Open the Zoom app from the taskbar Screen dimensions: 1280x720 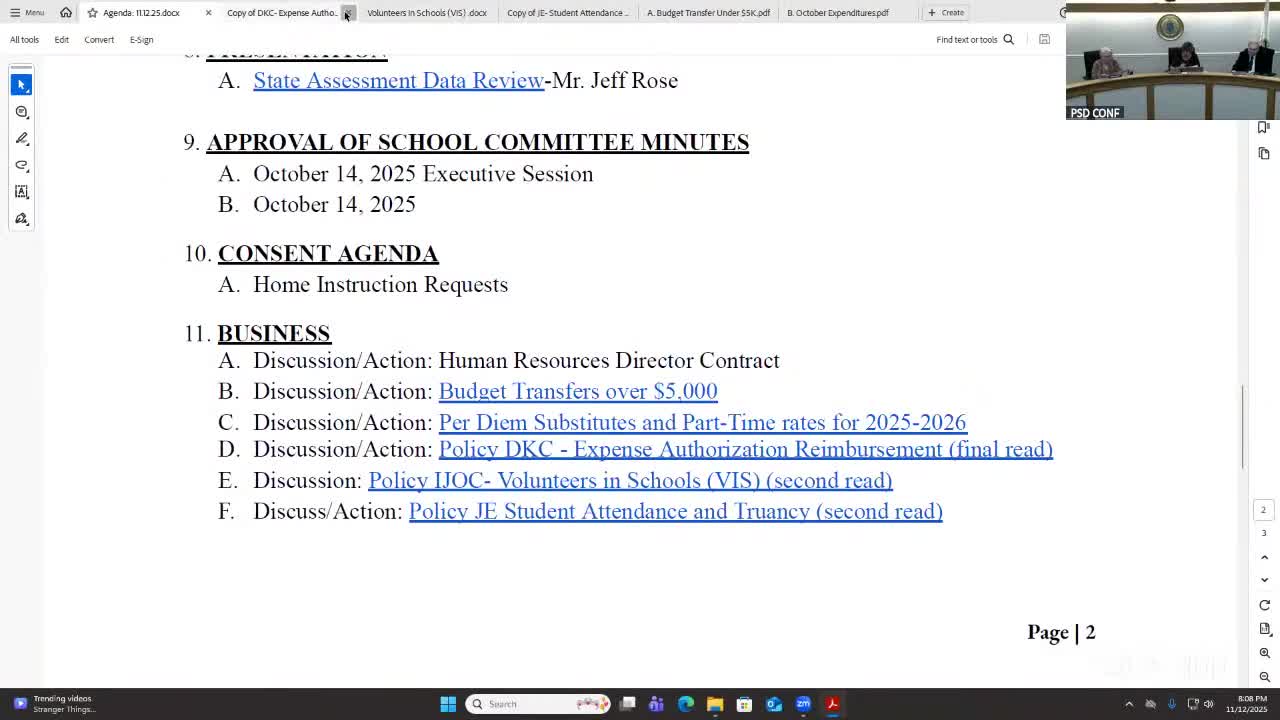point(803,704)
